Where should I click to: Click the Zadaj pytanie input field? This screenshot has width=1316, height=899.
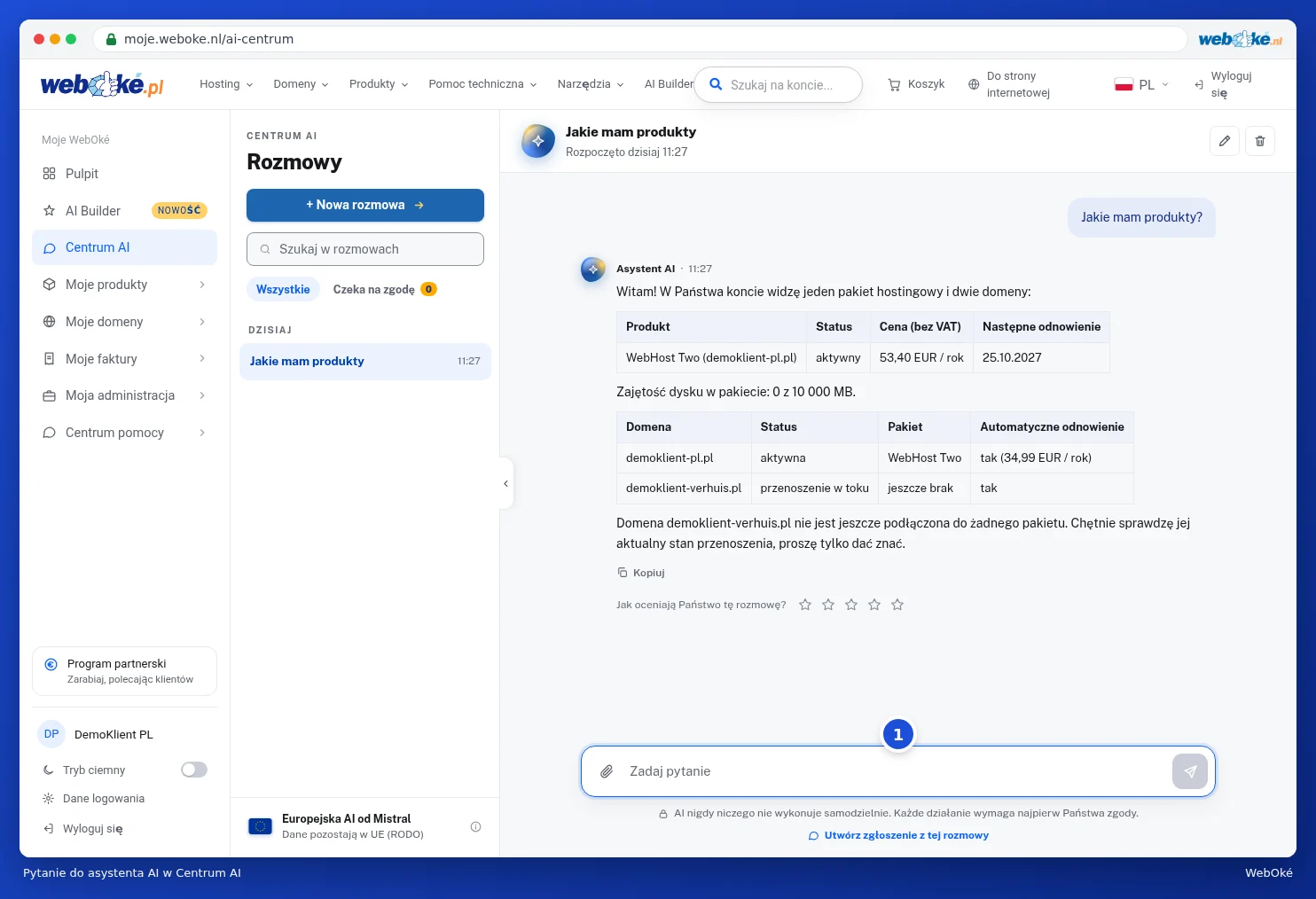coord(896,771)
